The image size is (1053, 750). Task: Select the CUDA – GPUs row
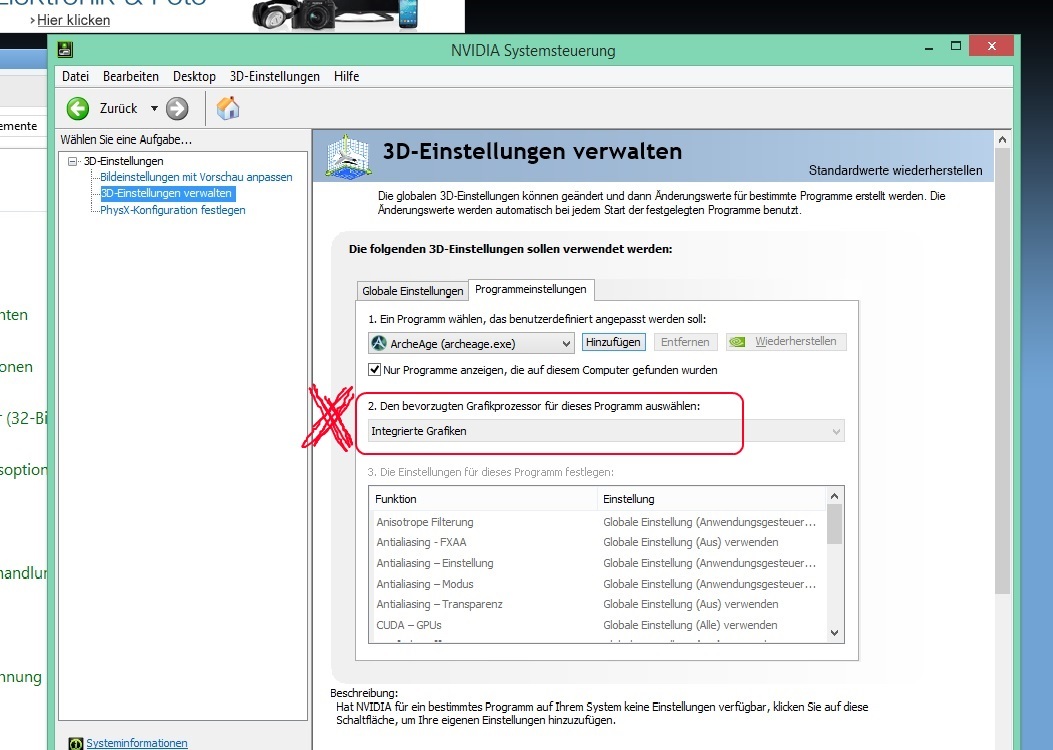(x=598, y=624)
